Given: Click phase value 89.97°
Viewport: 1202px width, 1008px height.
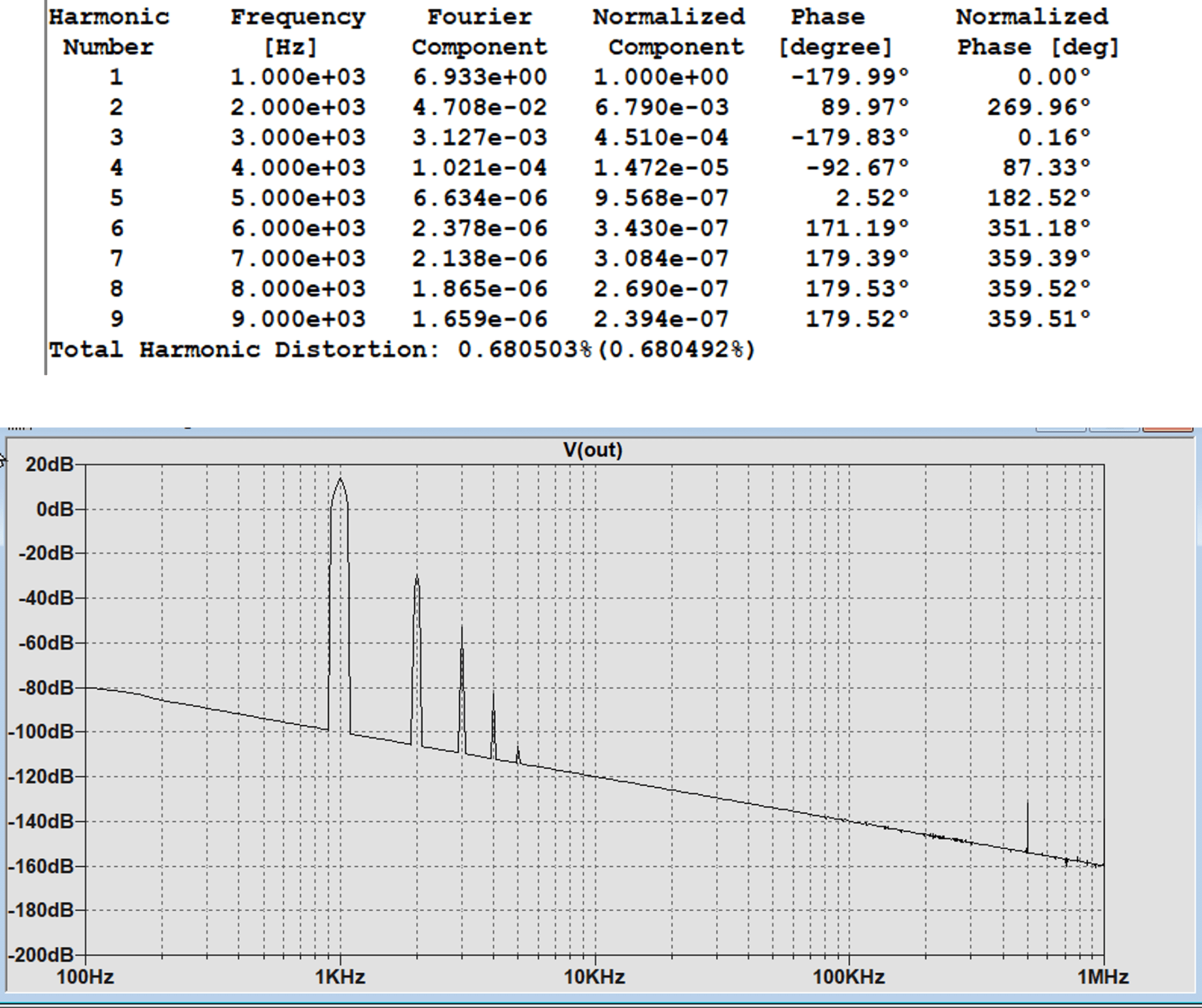Looking at the screenshot, I should coord(865,107).
